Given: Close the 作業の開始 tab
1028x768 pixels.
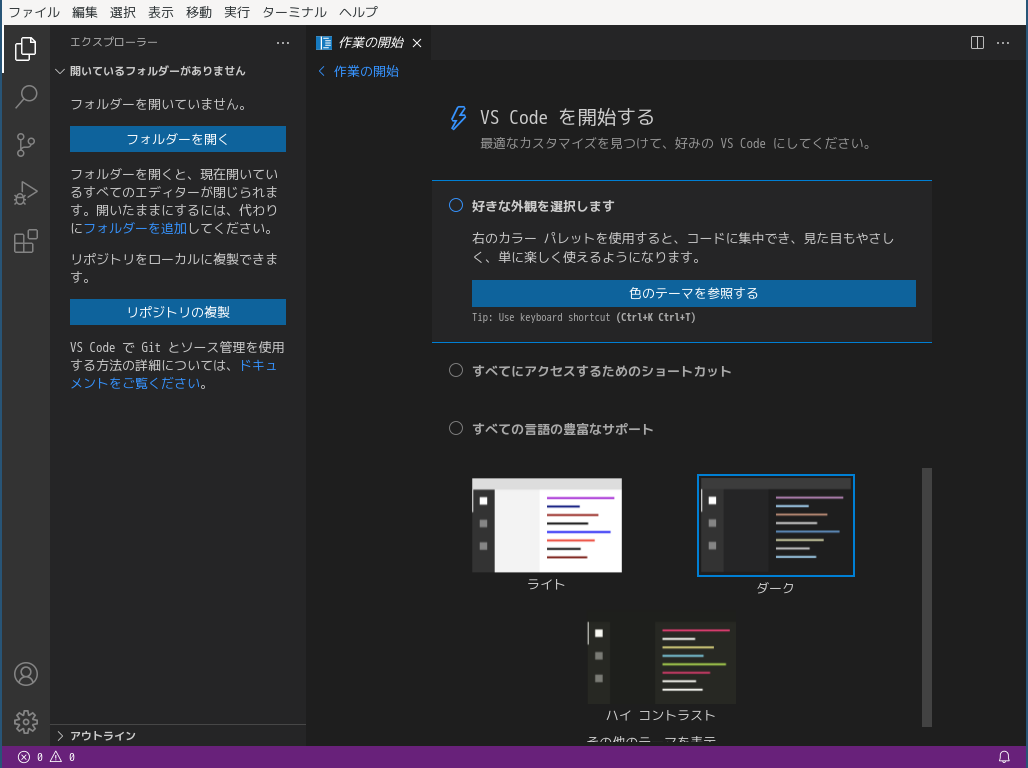Looking at the screenshot, I should [x=417, y=43].
